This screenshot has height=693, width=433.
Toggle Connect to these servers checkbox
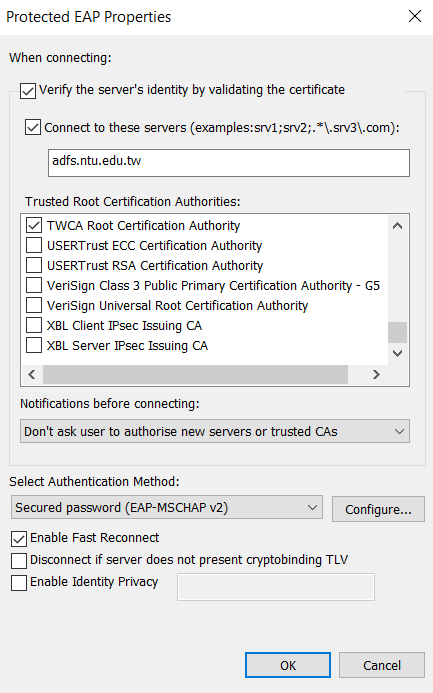(x=33, y=127)
